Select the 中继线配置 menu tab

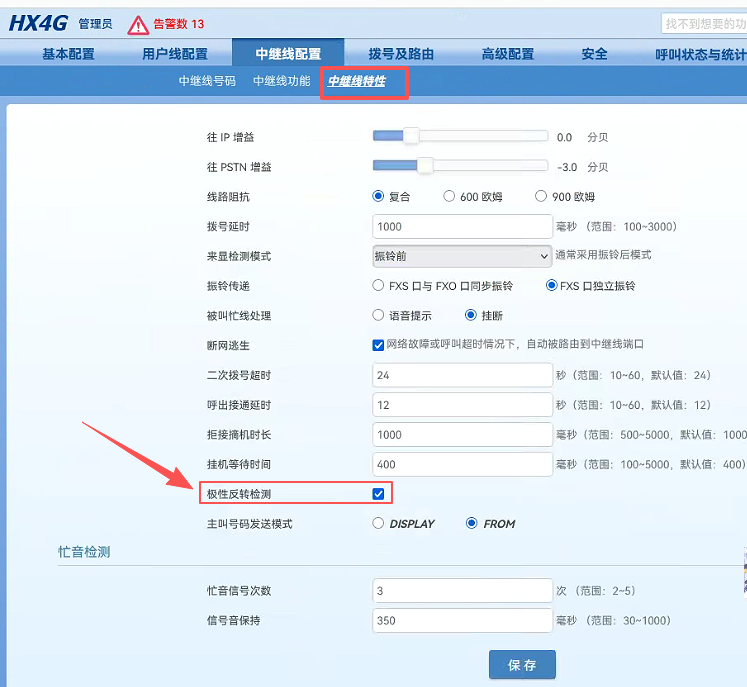click(x=288, y=53)
